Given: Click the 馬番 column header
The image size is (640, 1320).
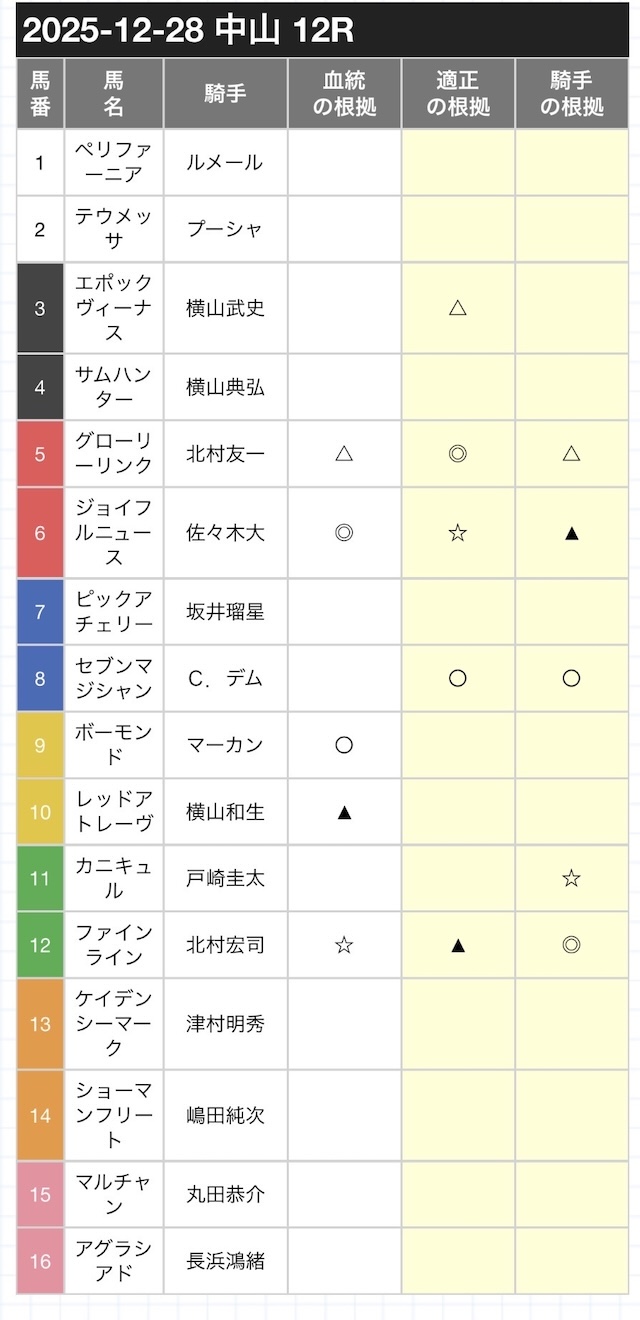Looking at the screenshot, I should [x=40, y=94].
